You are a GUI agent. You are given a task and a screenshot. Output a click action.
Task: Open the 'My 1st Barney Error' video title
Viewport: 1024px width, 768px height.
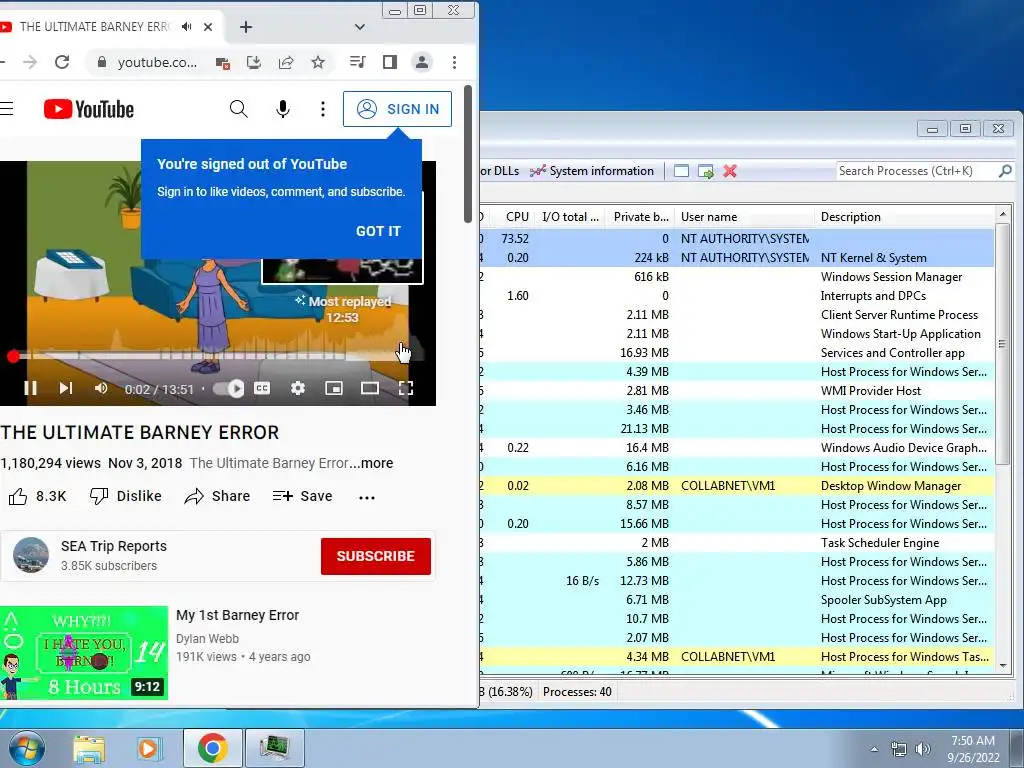pyautogui.click(x=238, y=615)
